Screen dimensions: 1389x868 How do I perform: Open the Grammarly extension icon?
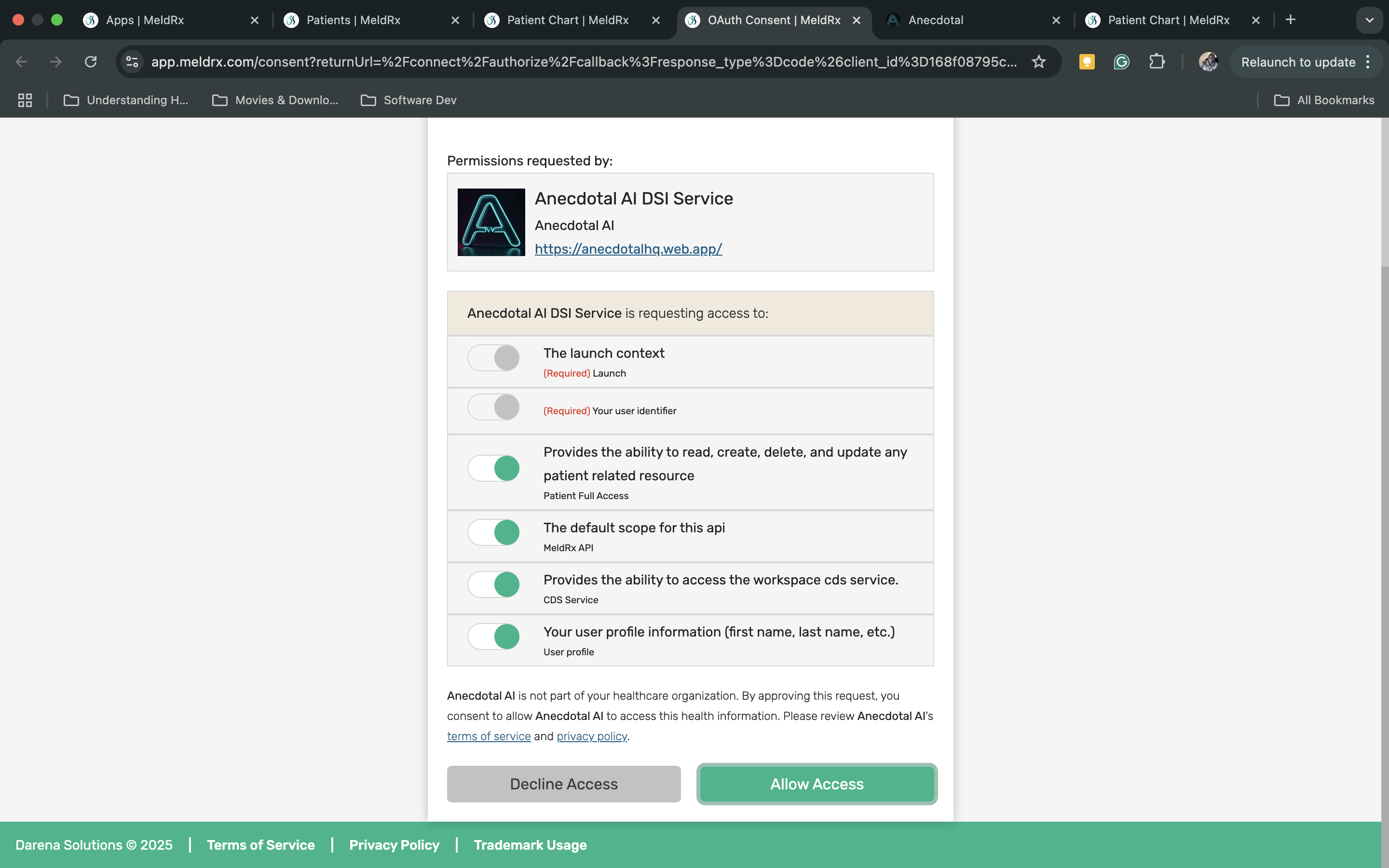click(x=1121, y=61)
